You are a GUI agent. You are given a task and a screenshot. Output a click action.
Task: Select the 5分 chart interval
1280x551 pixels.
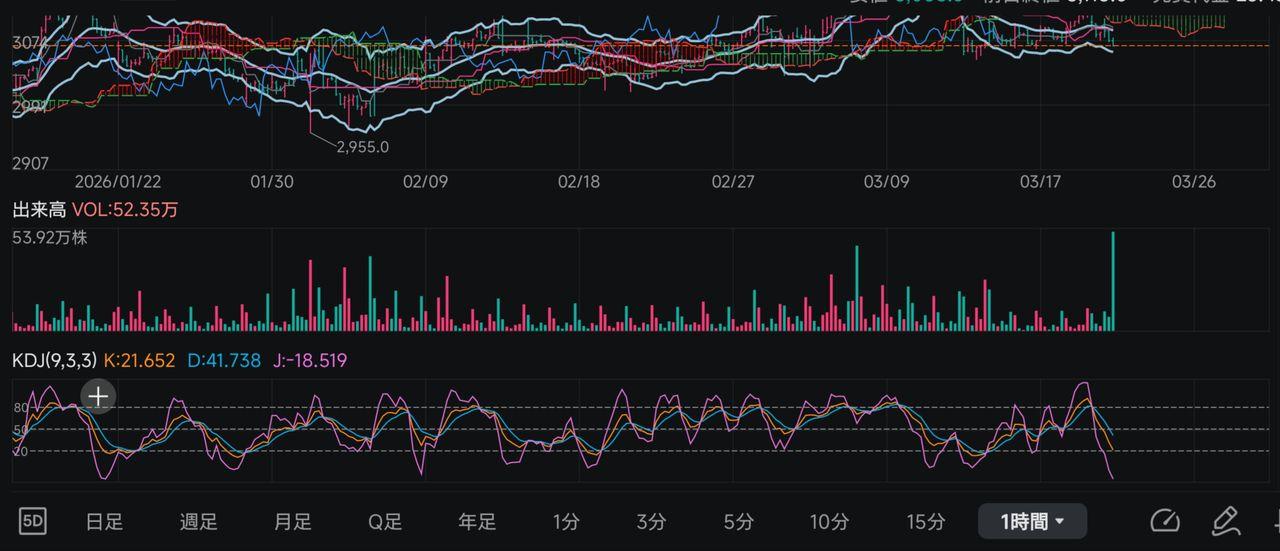click(x=738, y=521)
